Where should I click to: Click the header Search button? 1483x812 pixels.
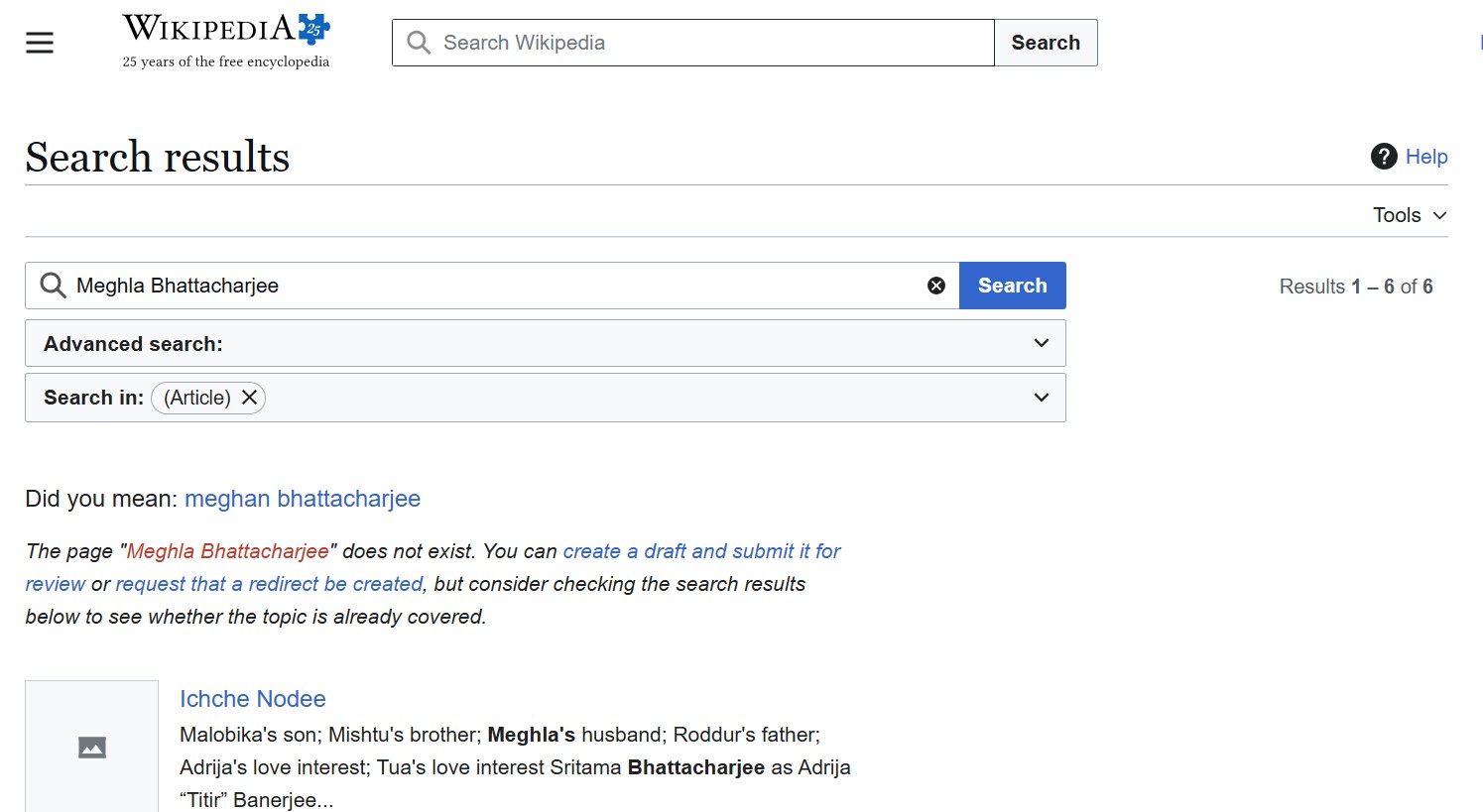pyautogui.click(x=1046, y=43)
